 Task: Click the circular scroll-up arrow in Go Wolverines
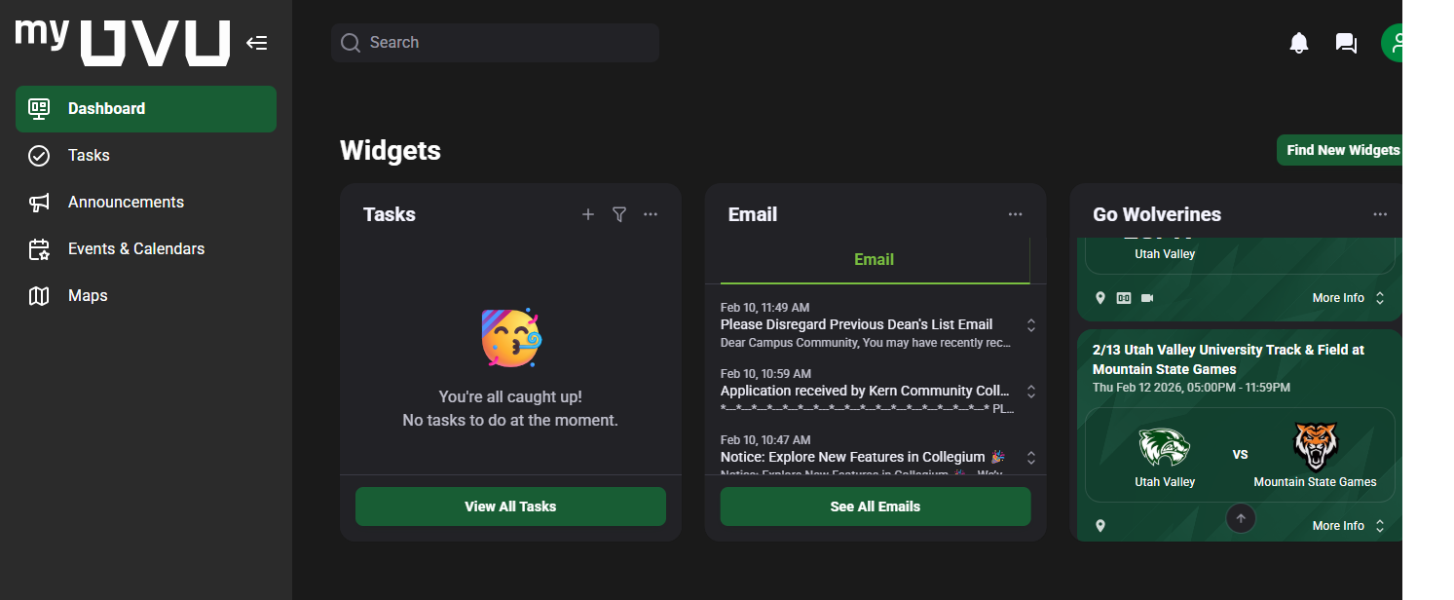point(1241,518)
